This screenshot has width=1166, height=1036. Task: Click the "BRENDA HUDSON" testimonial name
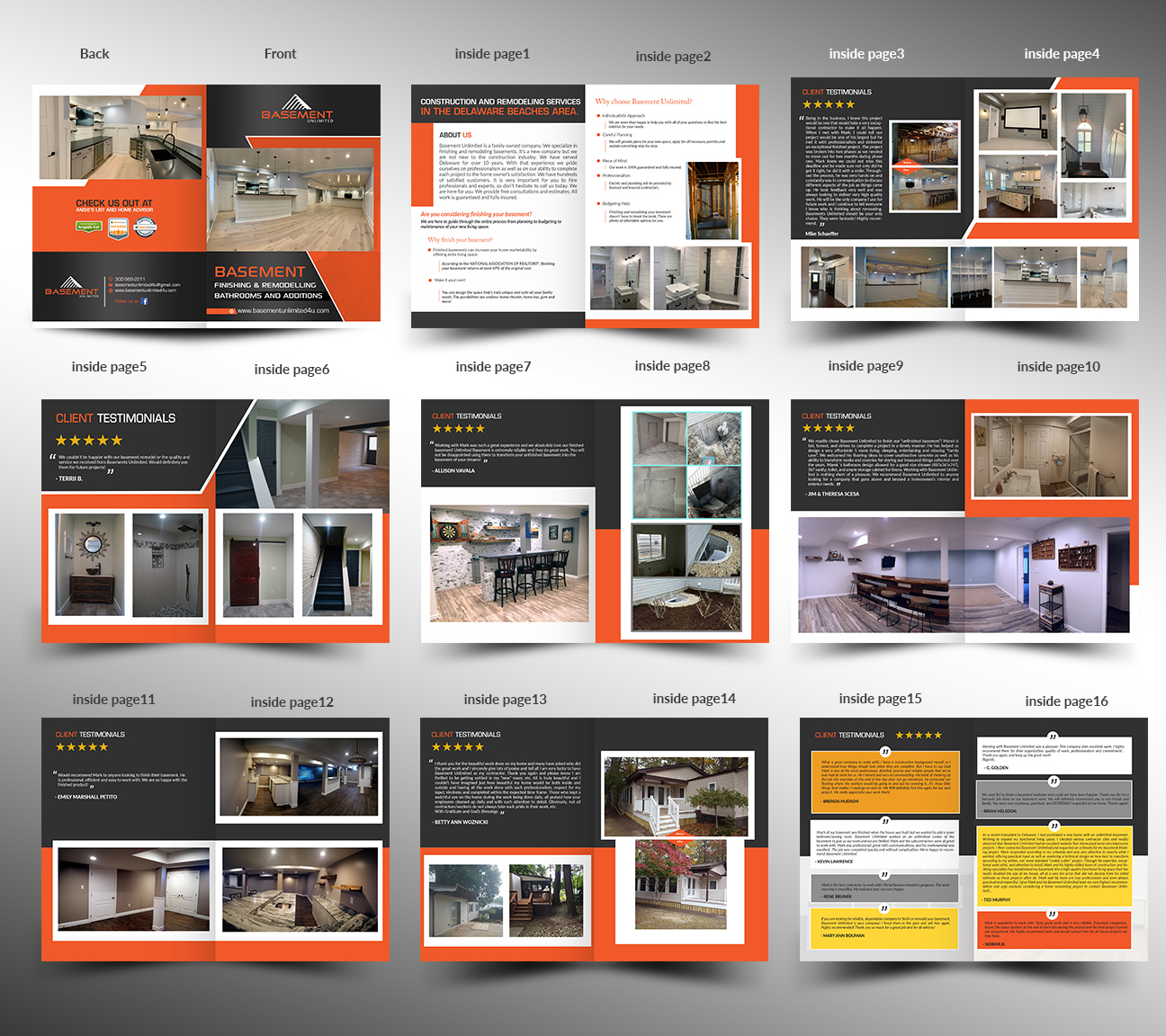pos(840,801)
